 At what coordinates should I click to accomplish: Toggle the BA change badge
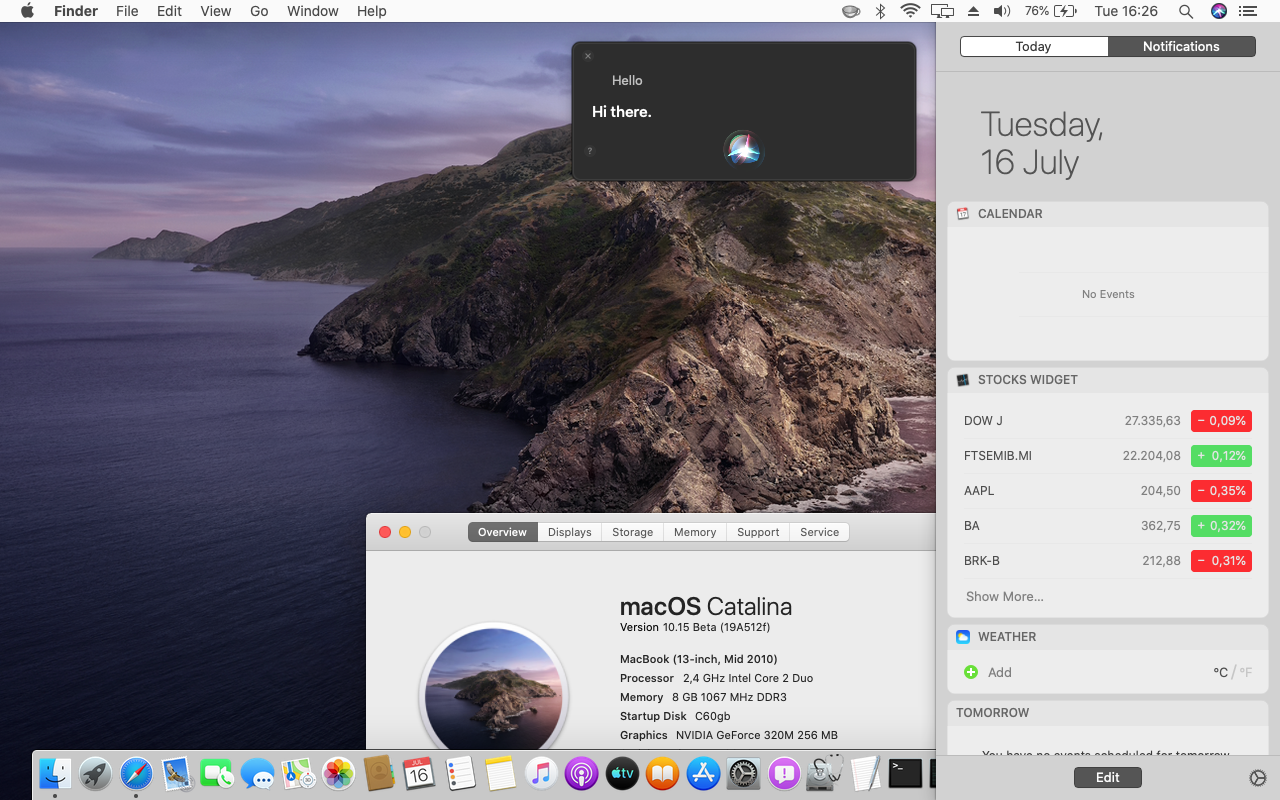(x=1221, y=526)
